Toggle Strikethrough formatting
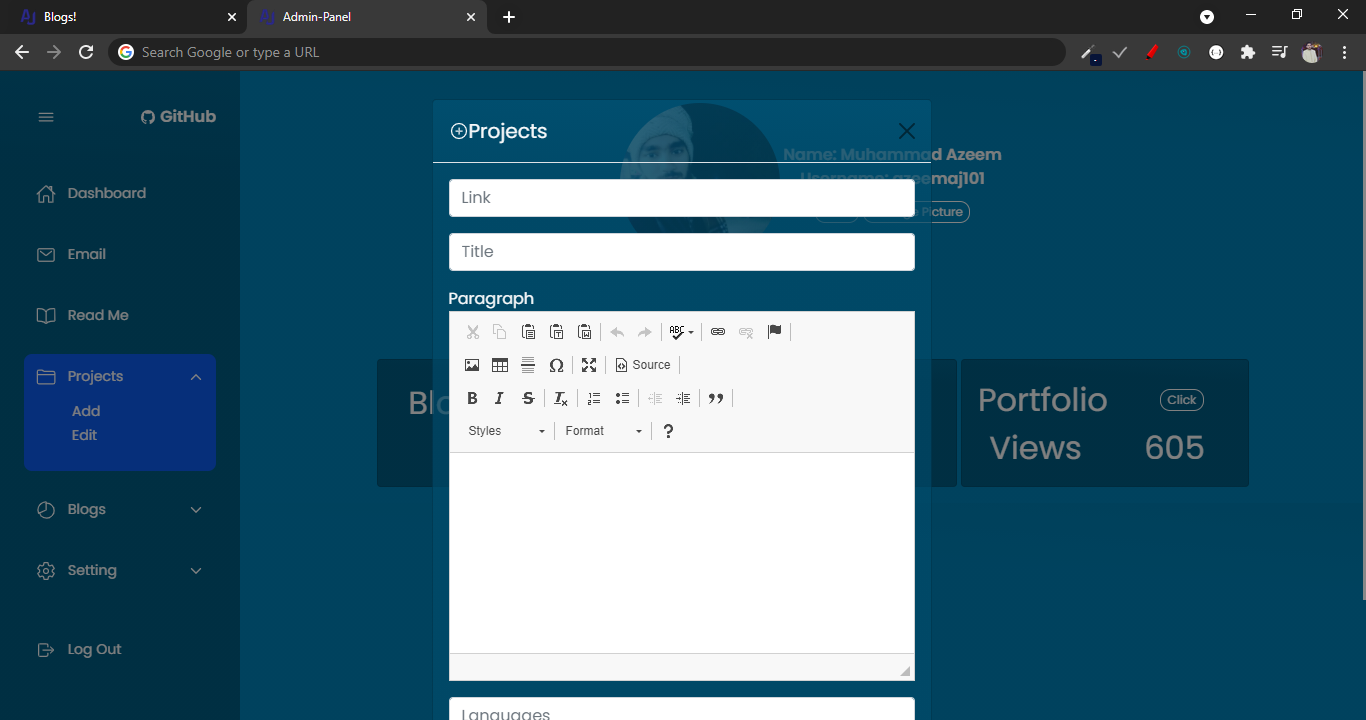 (x=528, y=398)
